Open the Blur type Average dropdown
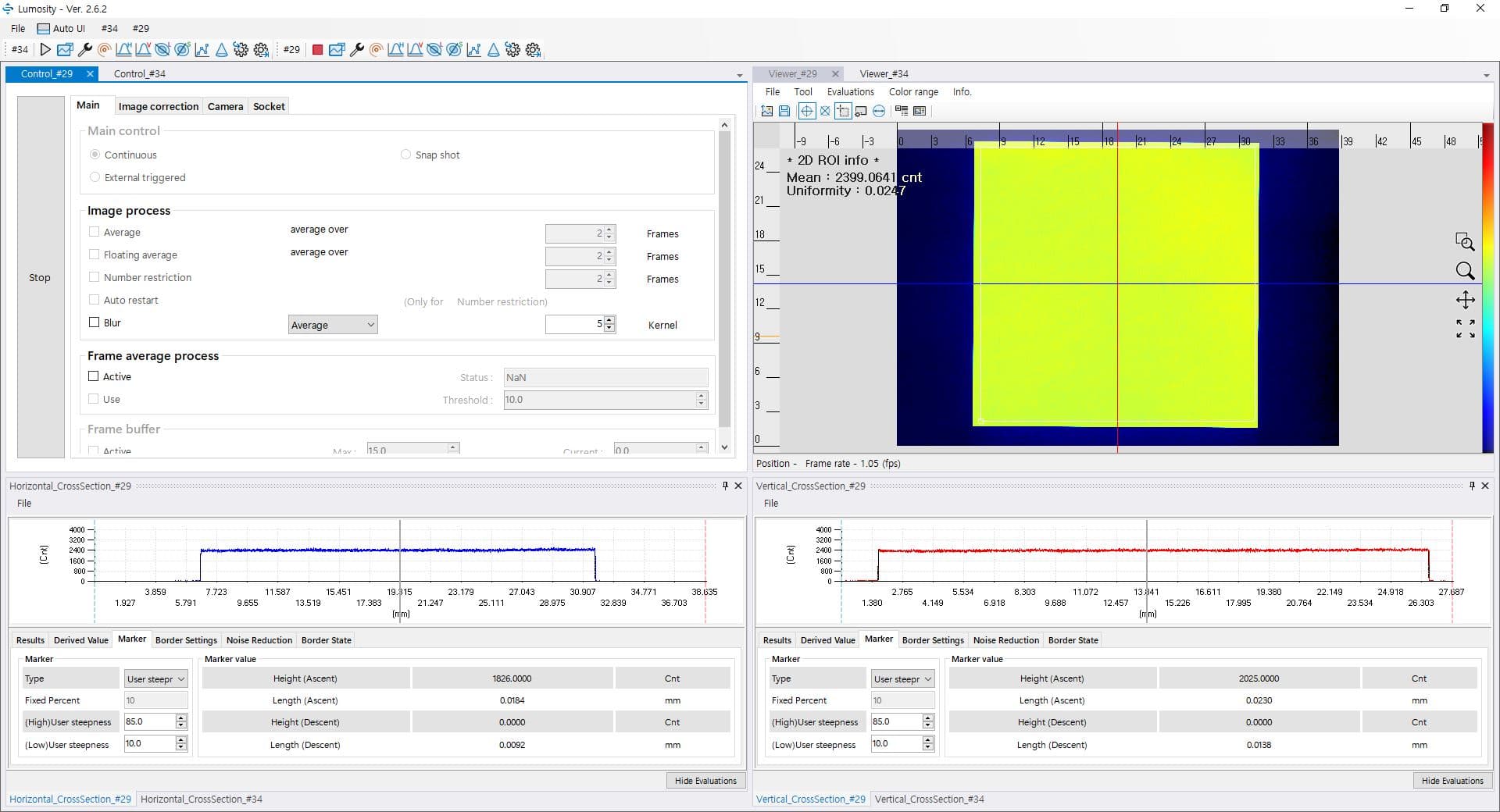Viewport: 1500px width, 812px height. (333, 325)
